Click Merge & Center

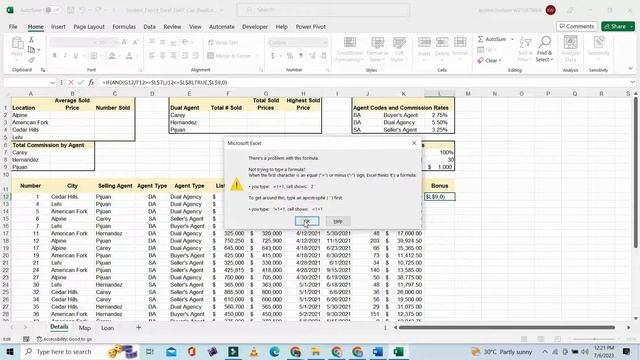click(x=229, y=56)
